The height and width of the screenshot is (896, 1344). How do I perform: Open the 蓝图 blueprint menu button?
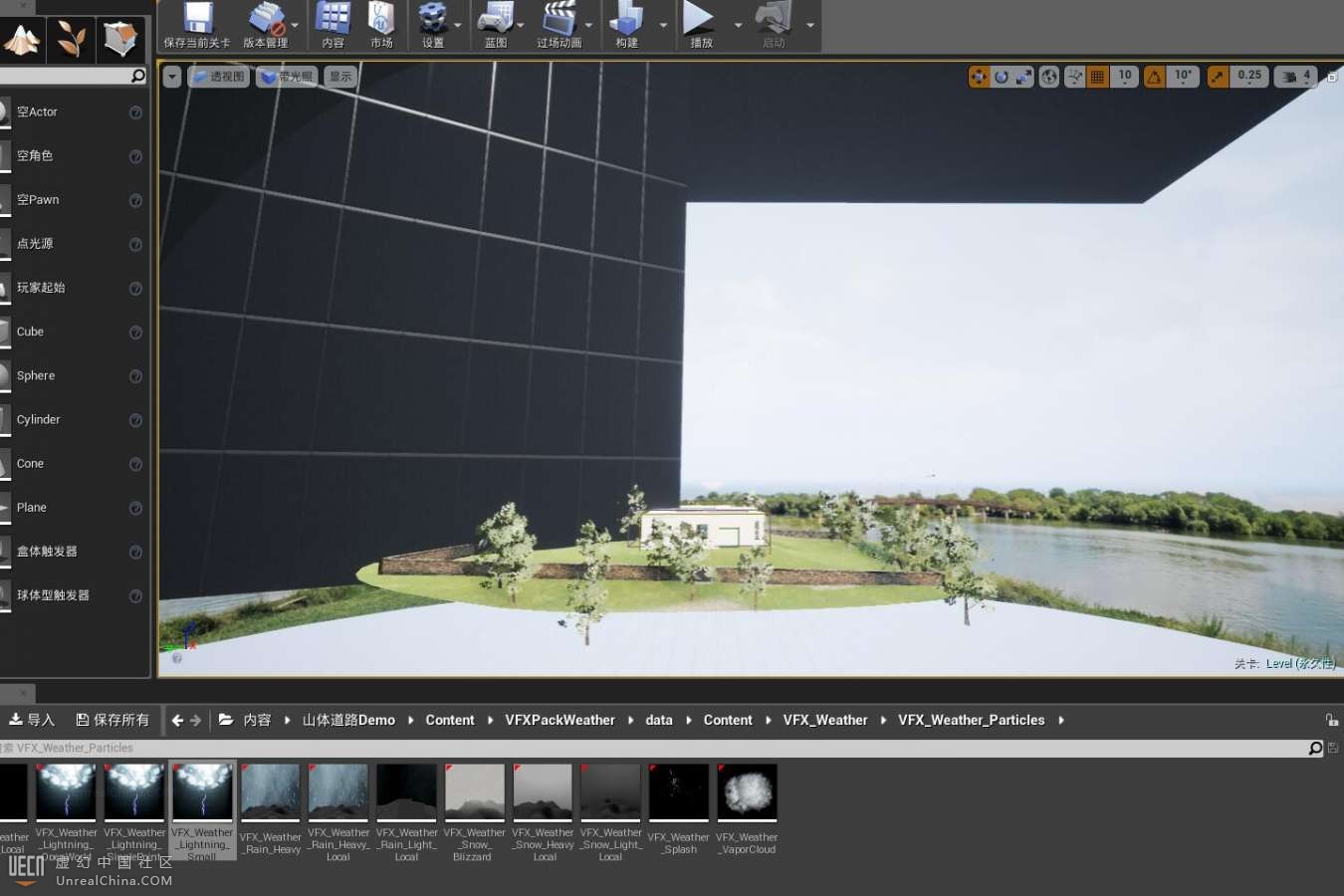[495, 26]
